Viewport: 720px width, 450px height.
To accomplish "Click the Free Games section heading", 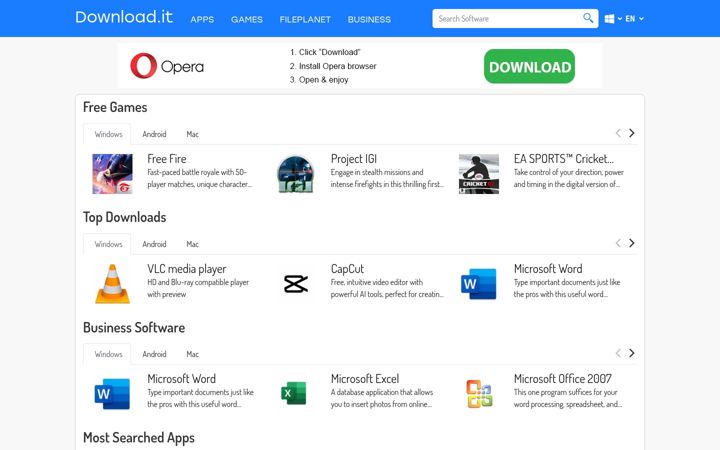I will point(115,107).
